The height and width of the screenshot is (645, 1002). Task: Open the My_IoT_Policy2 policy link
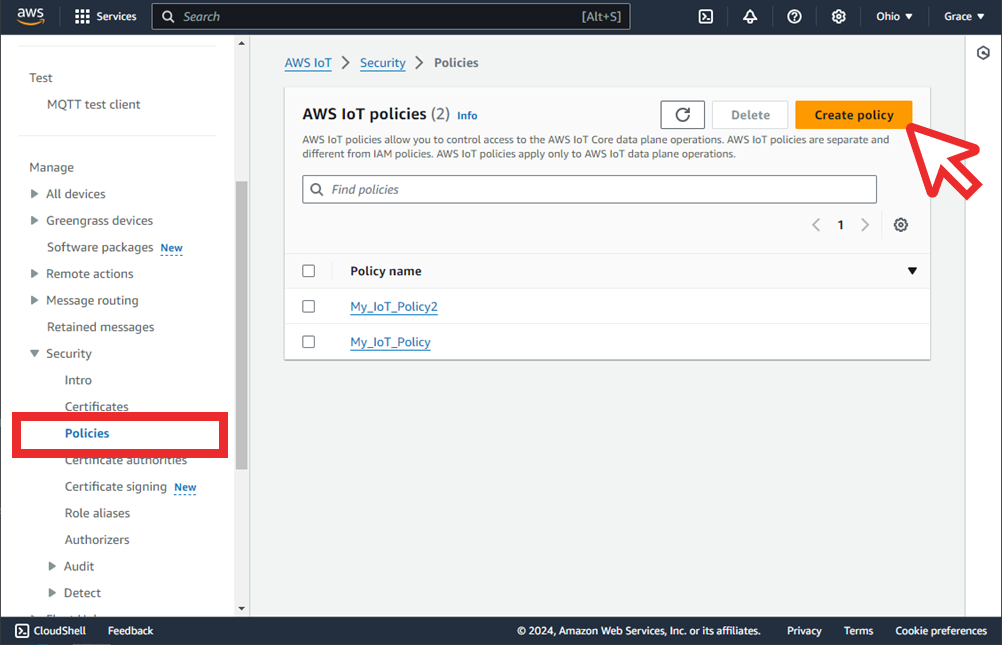click(x=394, y=307)
